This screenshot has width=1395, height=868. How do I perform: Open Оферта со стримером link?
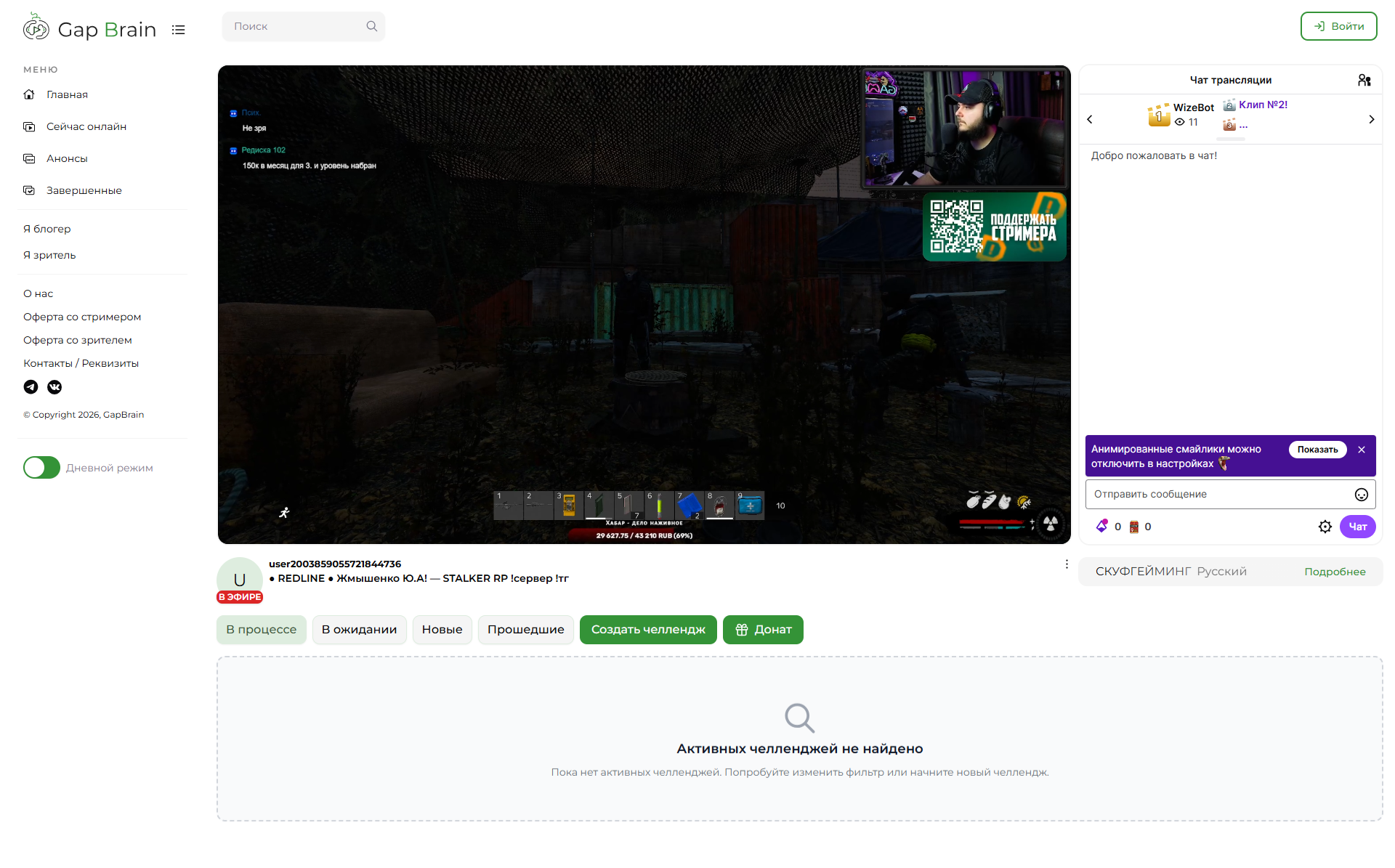pos(82,317)
